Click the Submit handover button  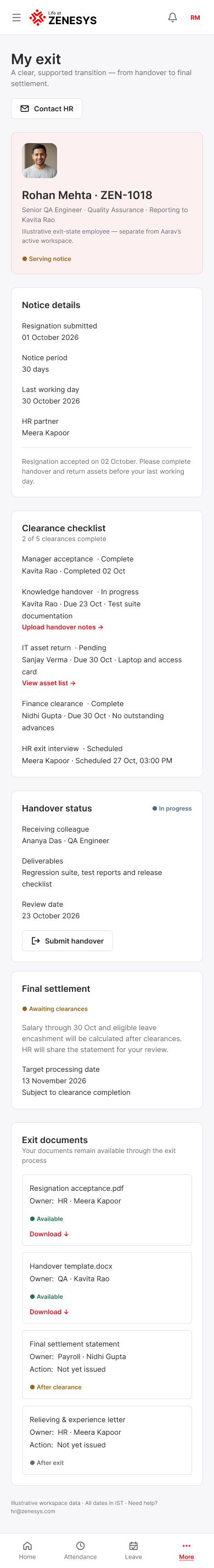pos(67,940)
